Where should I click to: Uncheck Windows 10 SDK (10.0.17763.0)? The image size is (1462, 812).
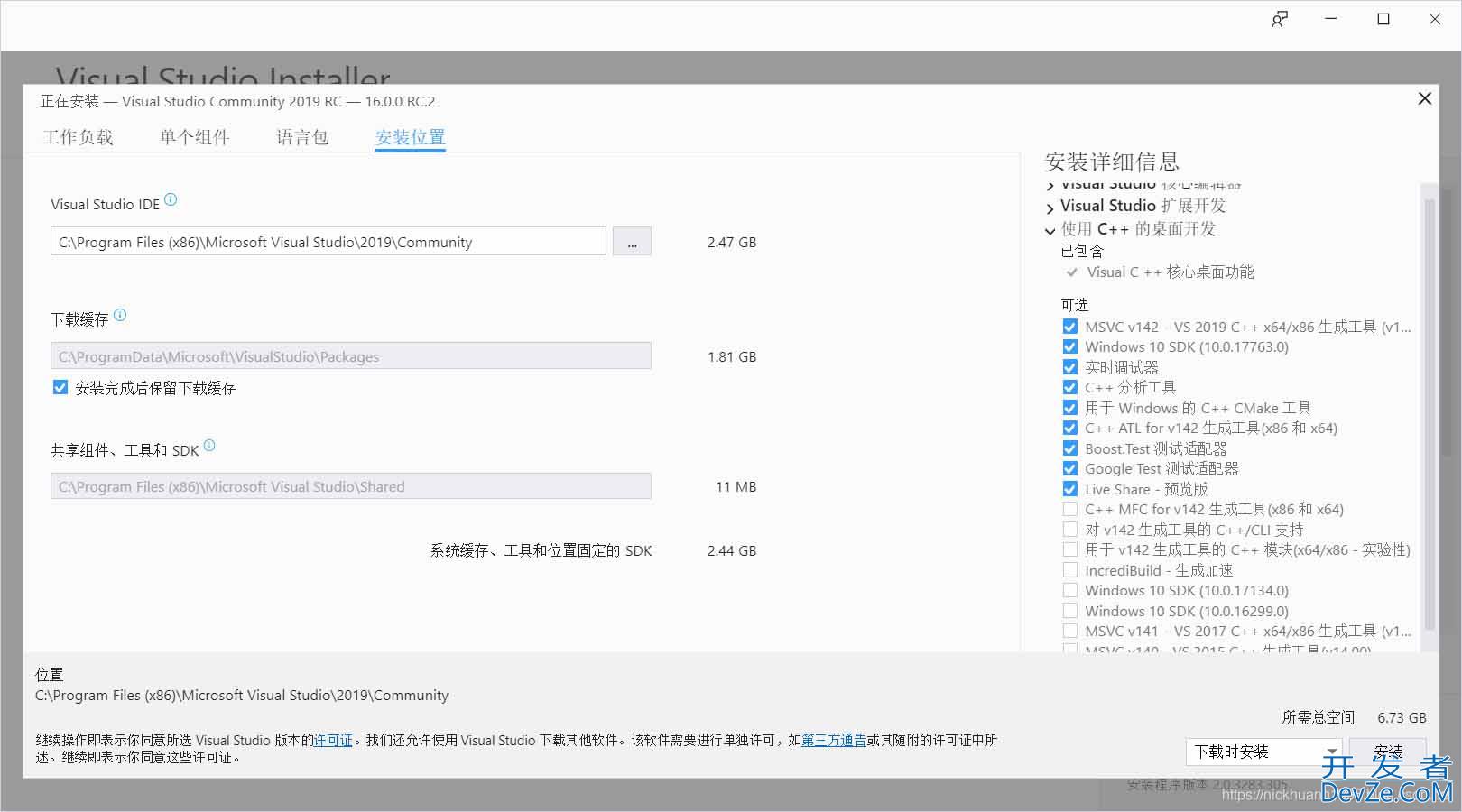click(x=1070, y=347)
